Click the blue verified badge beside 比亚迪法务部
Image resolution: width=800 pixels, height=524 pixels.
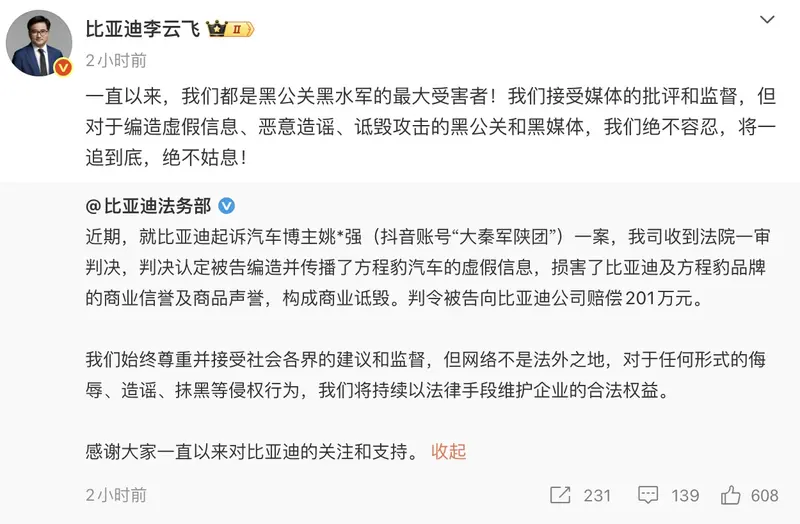[227, 206]
